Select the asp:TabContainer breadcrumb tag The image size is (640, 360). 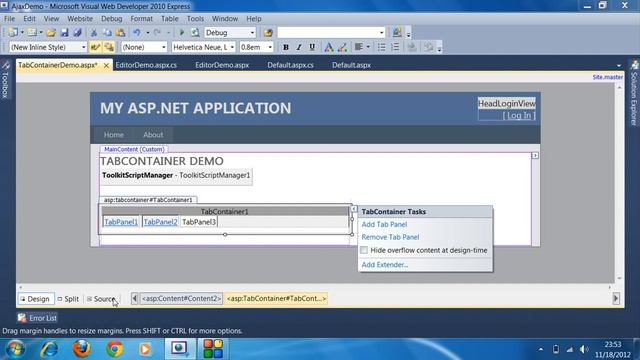pos(276,299)
